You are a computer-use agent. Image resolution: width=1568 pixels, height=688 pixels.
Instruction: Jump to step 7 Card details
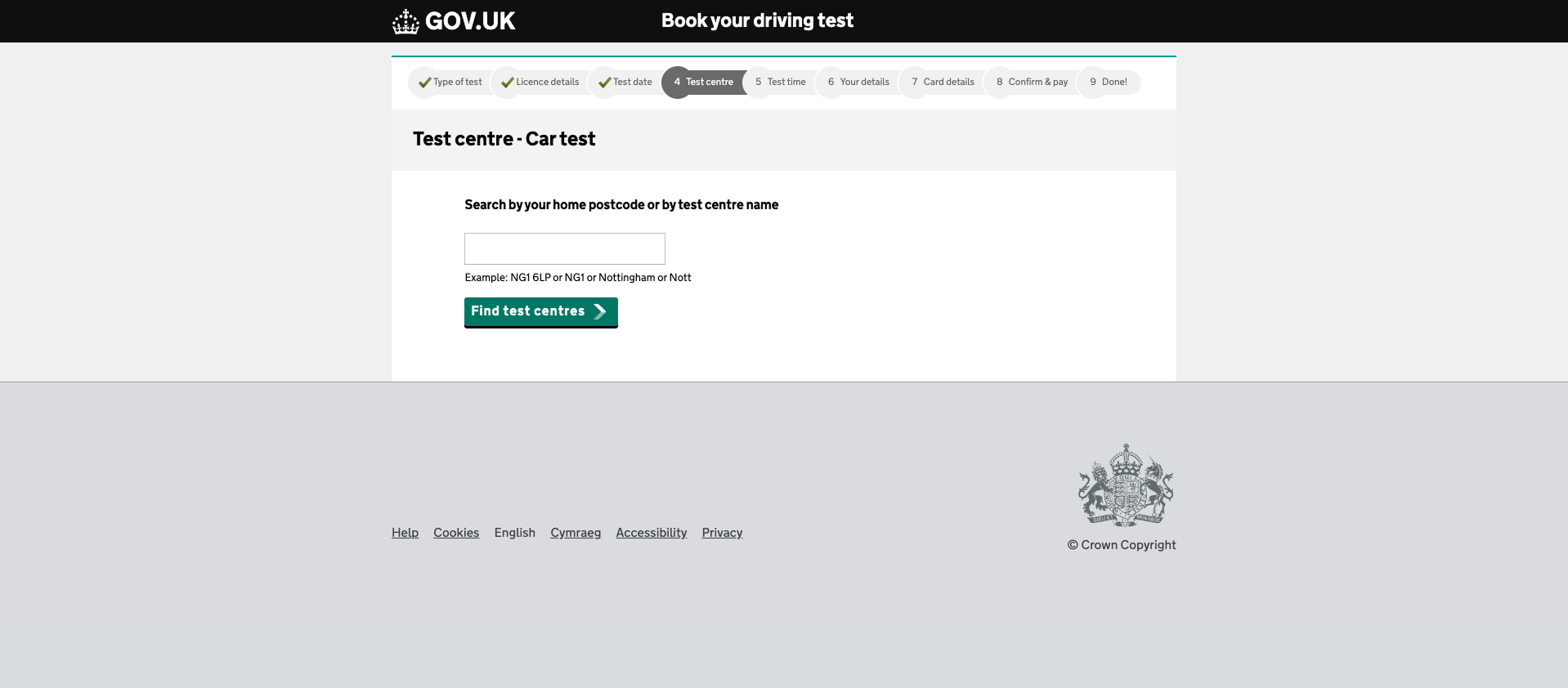click(x=943, y=83)
